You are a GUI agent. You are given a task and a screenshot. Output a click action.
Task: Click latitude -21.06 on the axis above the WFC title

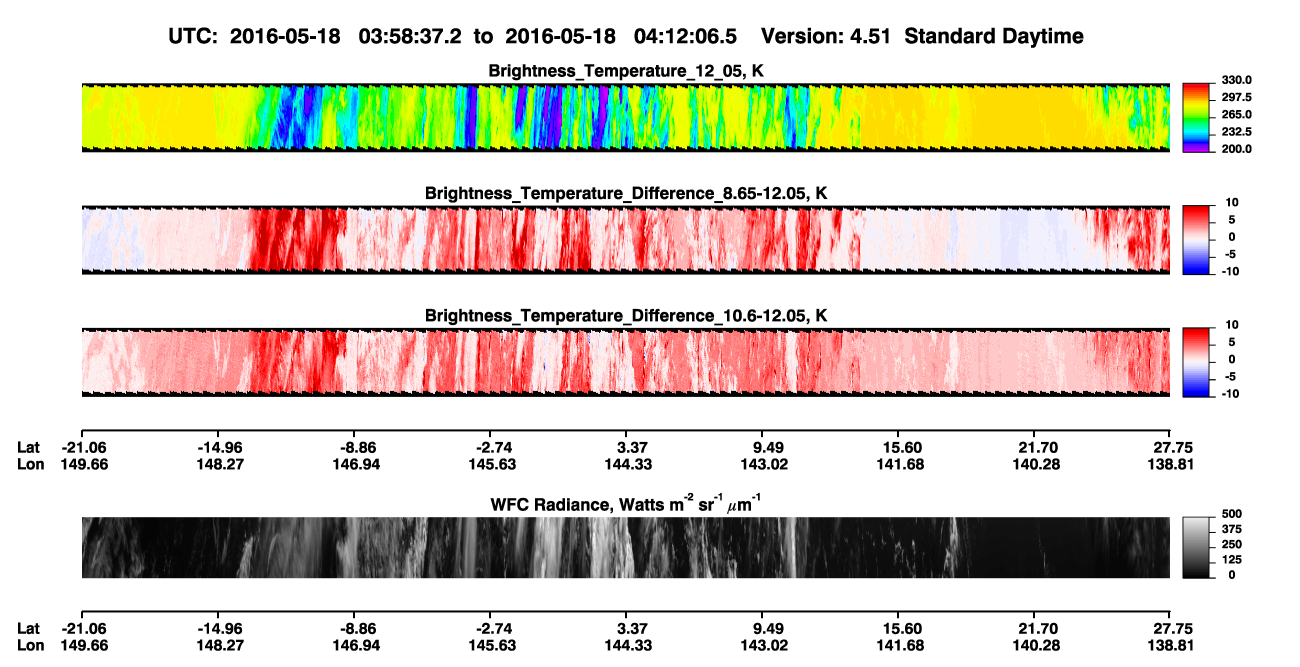(x=82, y=447)
